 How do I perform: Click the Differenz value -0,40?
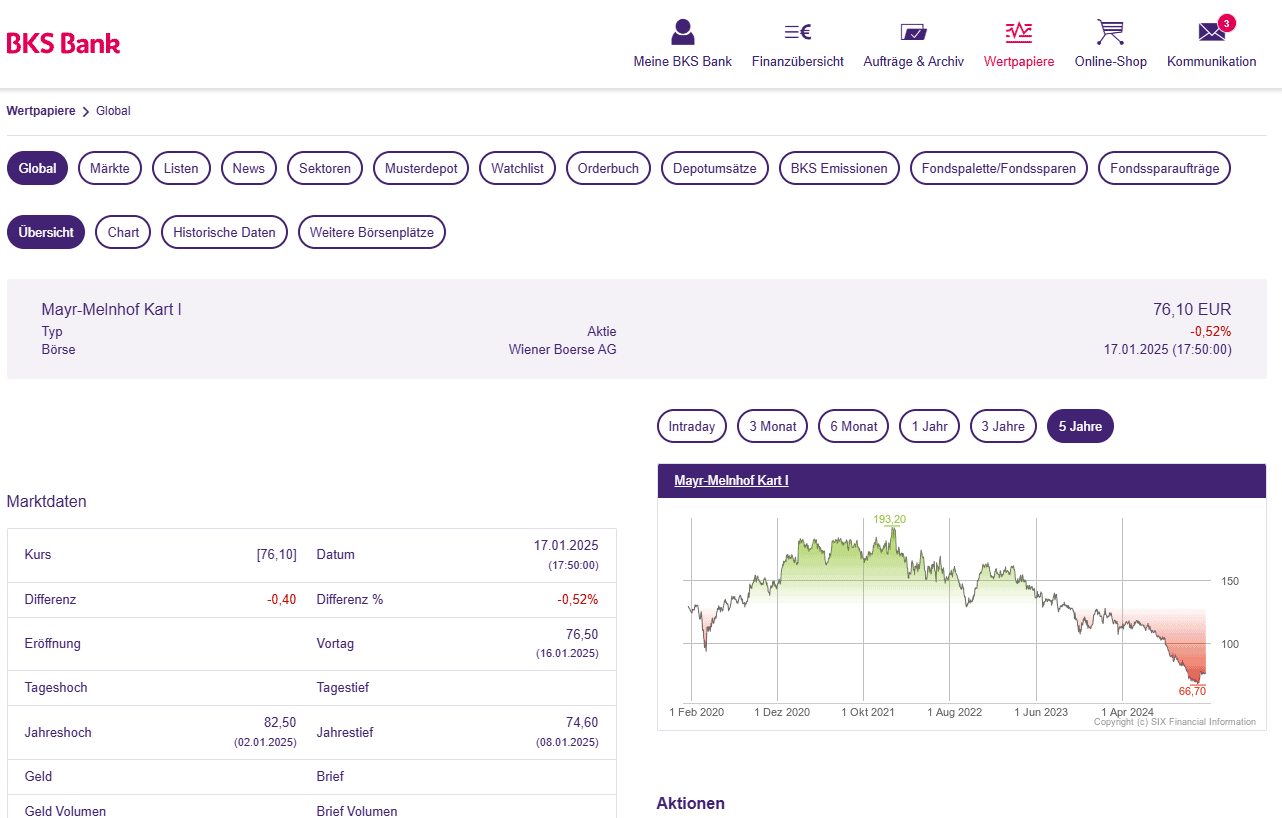[x=281, y=600]
